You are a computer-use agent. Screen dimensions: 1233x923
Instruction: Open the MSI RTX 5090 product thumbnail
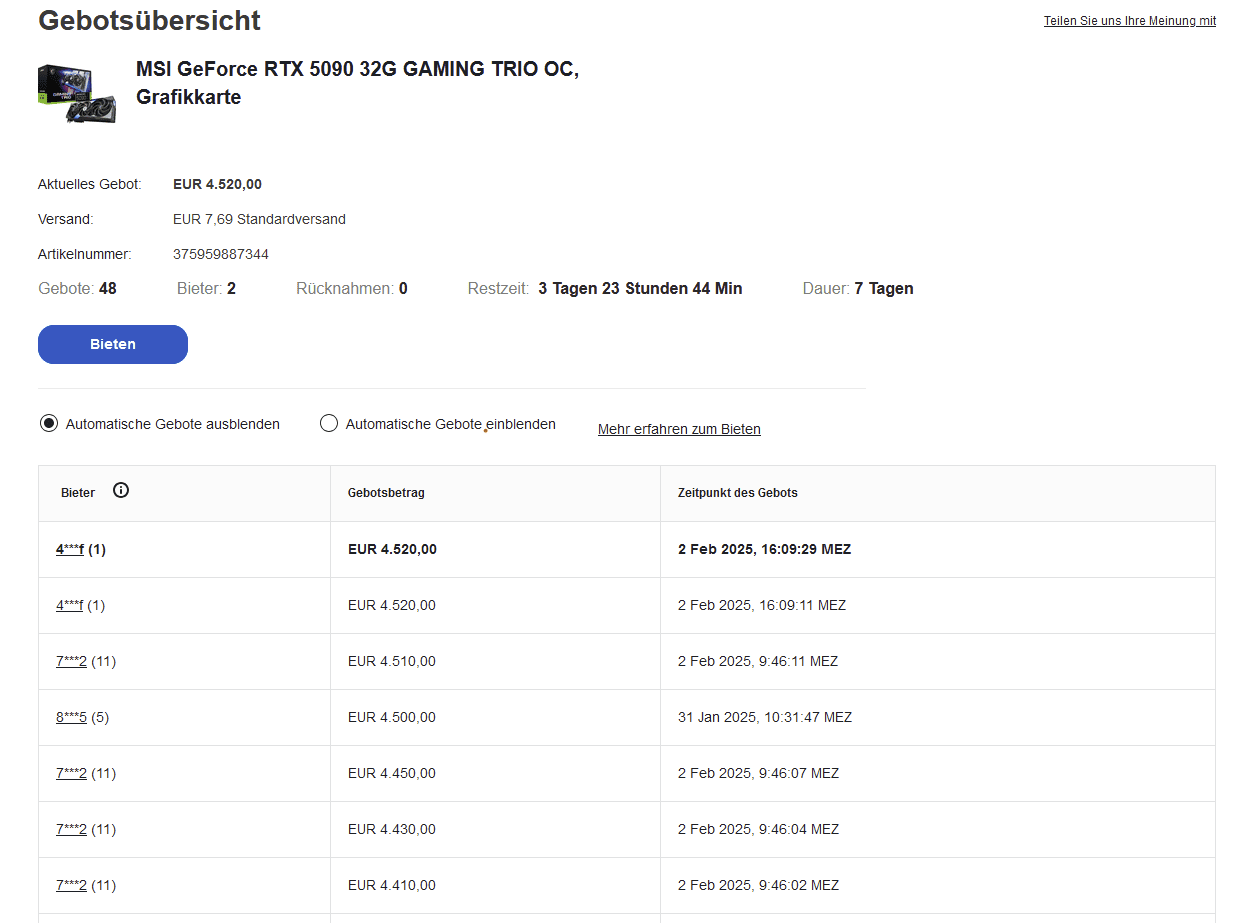pyautogui.click(x=77, y=93)
